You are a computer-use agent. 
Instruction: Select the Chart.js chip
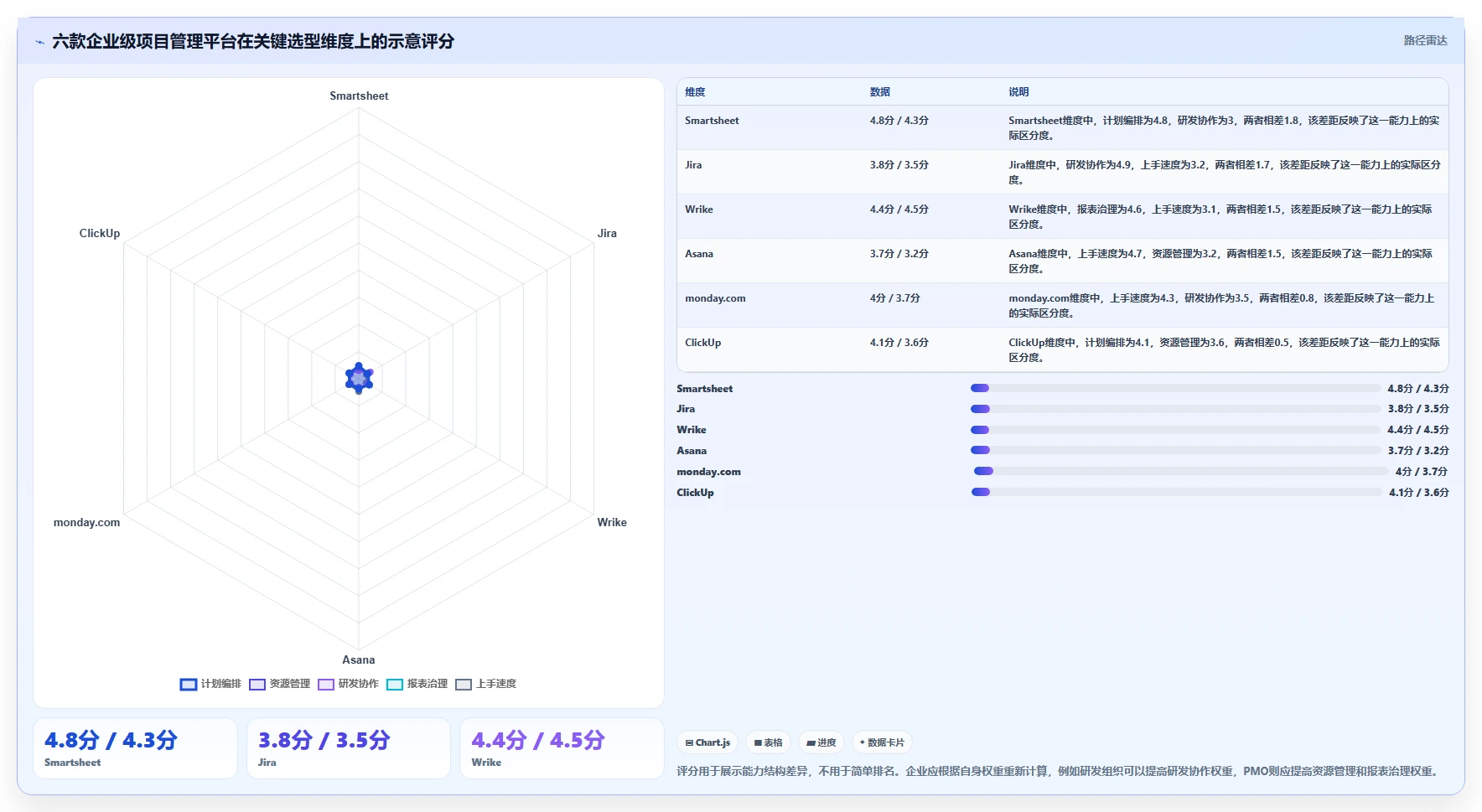pyautogui.click(x=707, y=742)
